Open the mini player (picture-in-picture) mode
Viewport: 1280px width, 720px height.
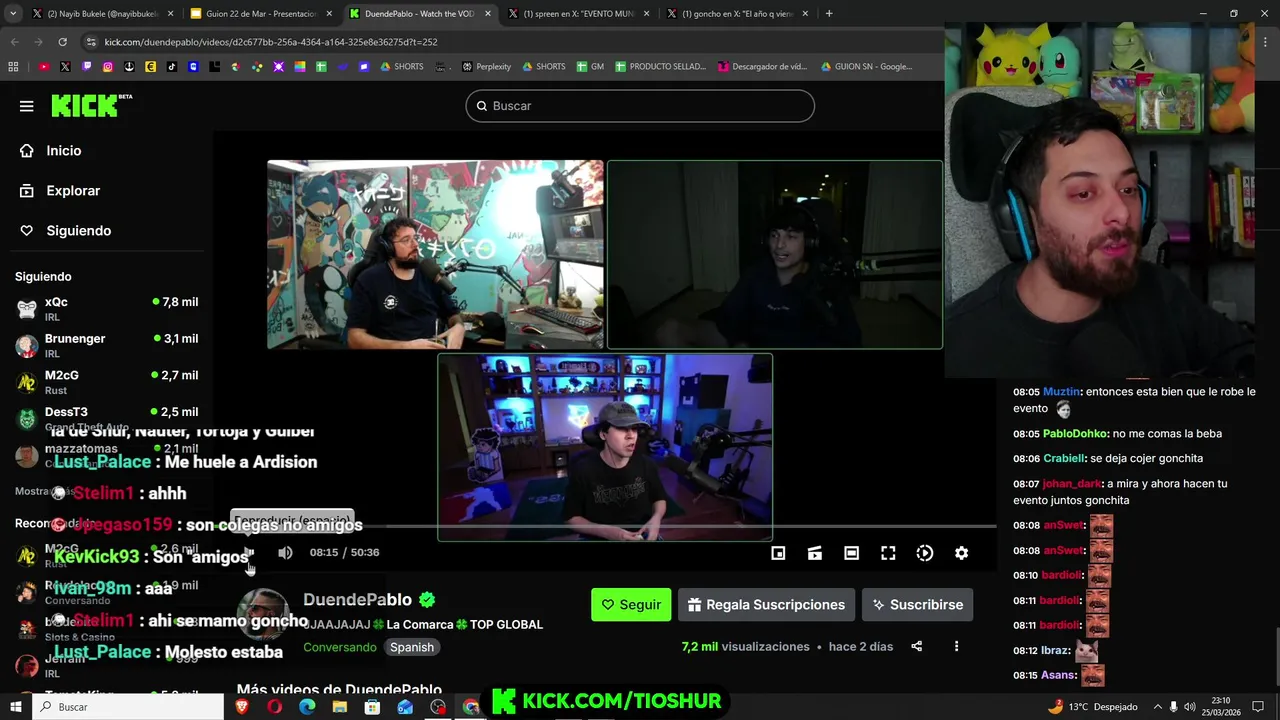778,553
